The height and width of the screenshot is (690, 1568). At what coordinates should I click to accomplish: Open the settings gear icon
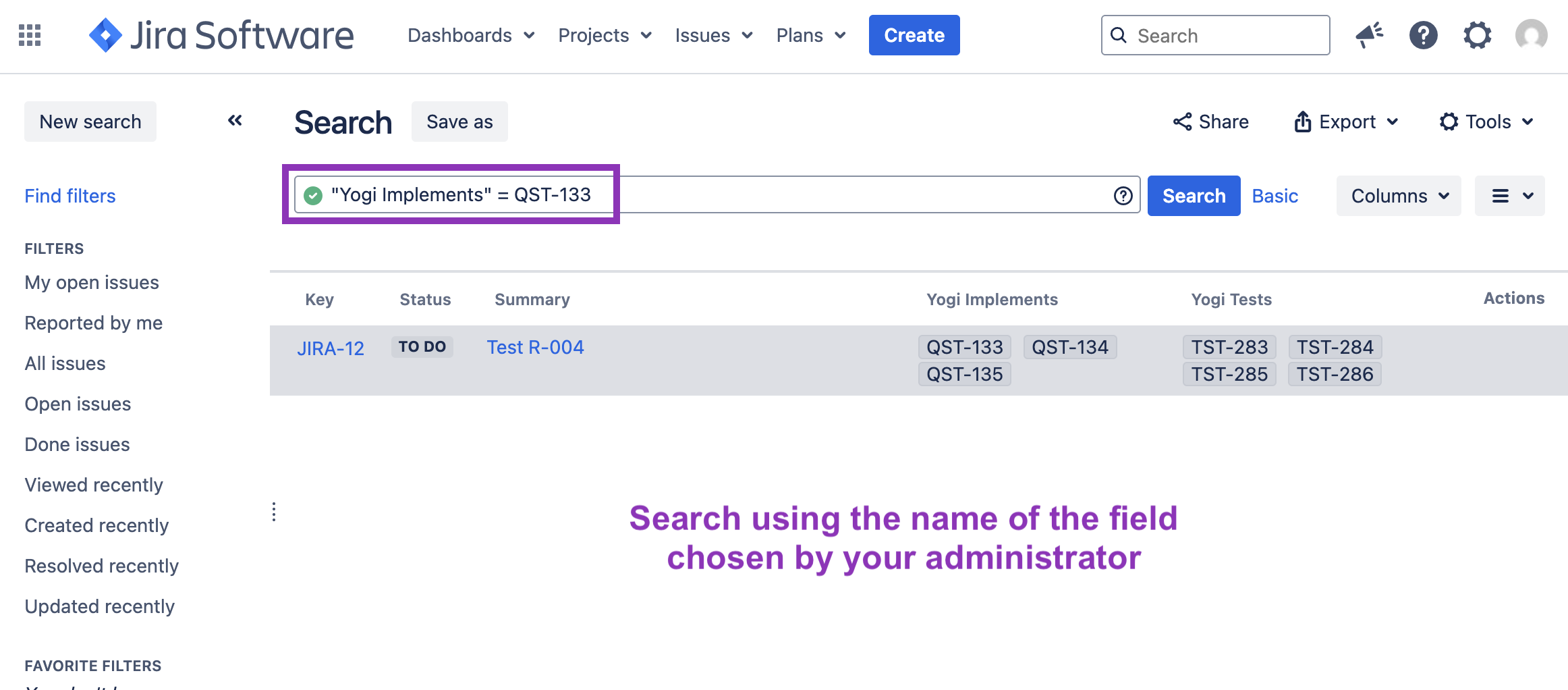pos(1477,35)
